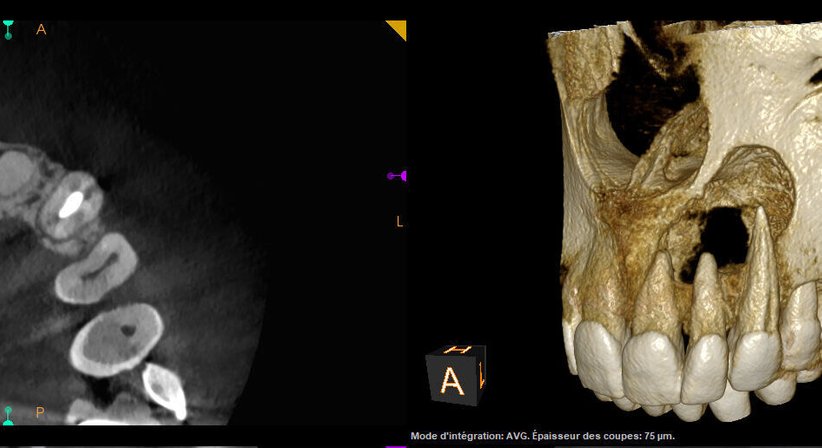822x448 pixels.
Task: Click the green slice handle beside the P label
Action: 8,413
